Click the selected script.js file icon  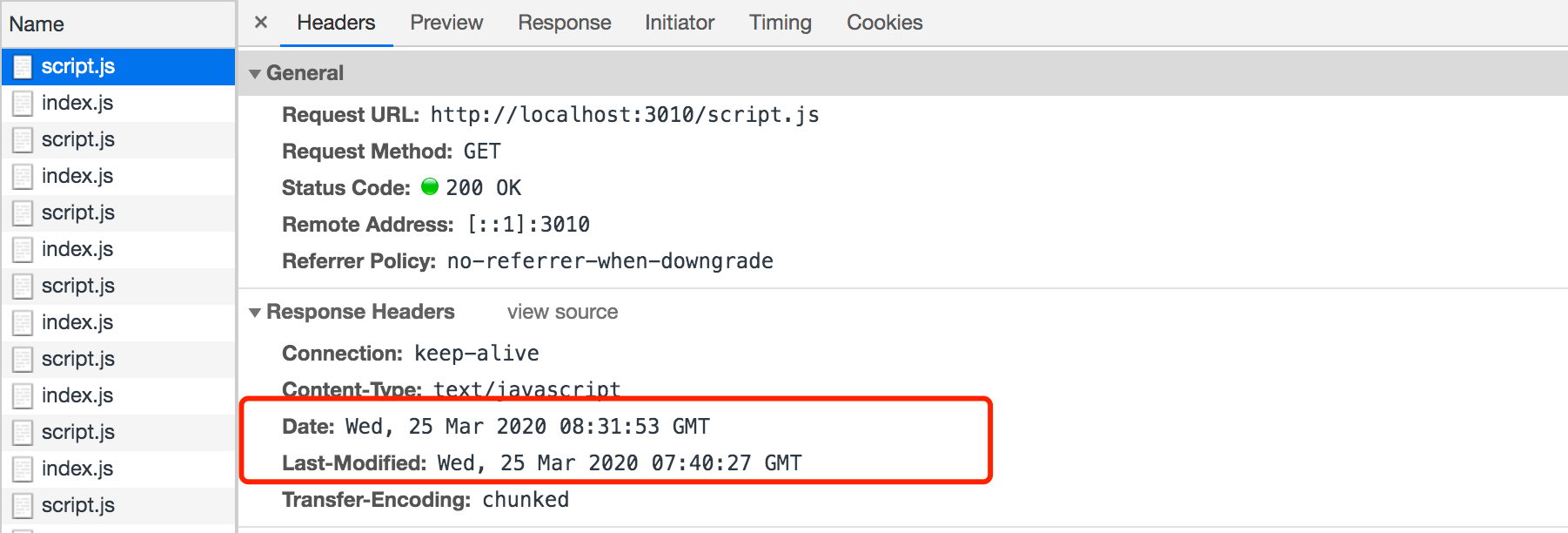point(23,67)
